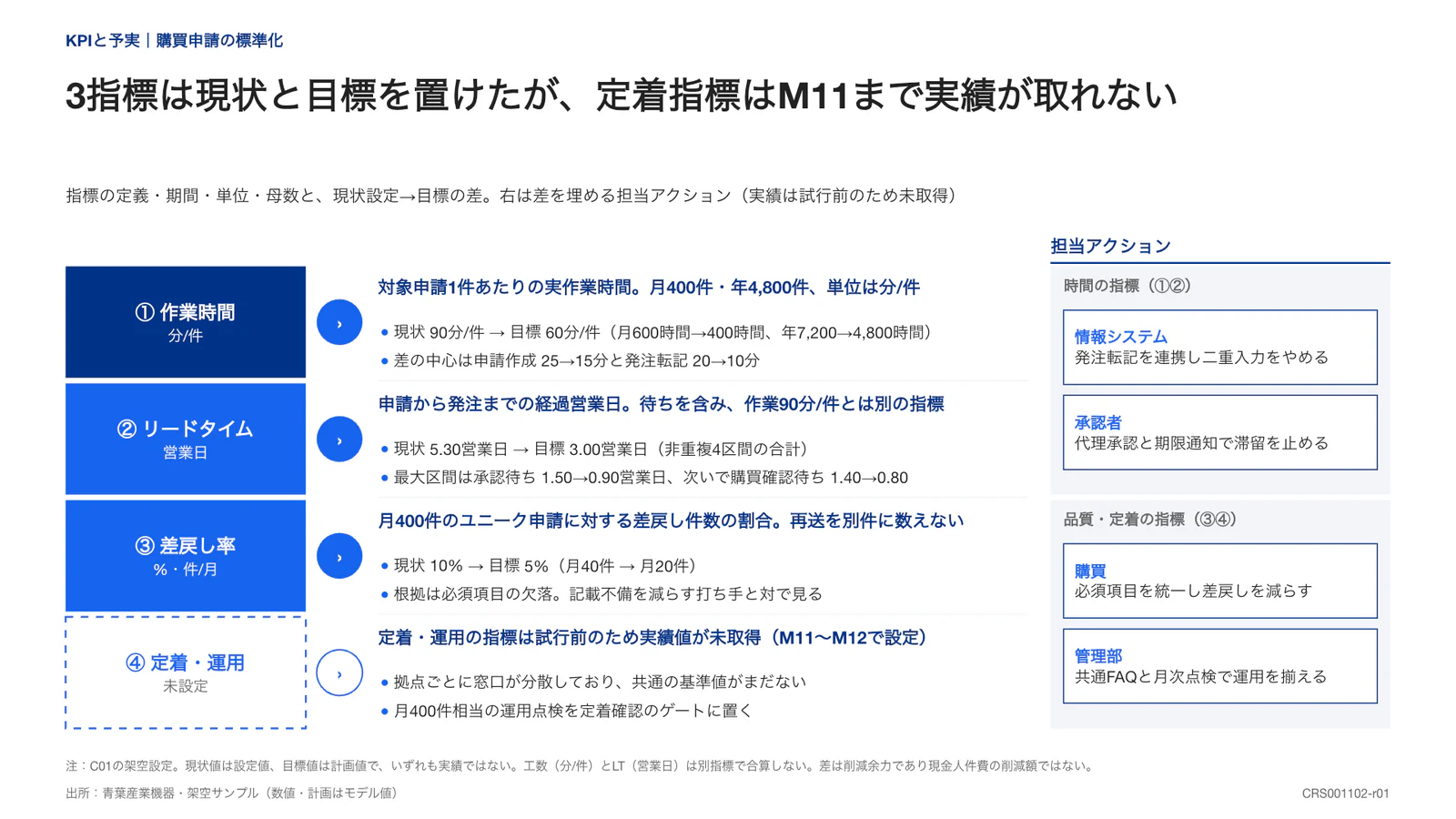1456x819 pixels.
Task: Click the 時間の指標（①②） group label
Action: click(x=1127, y=286)
